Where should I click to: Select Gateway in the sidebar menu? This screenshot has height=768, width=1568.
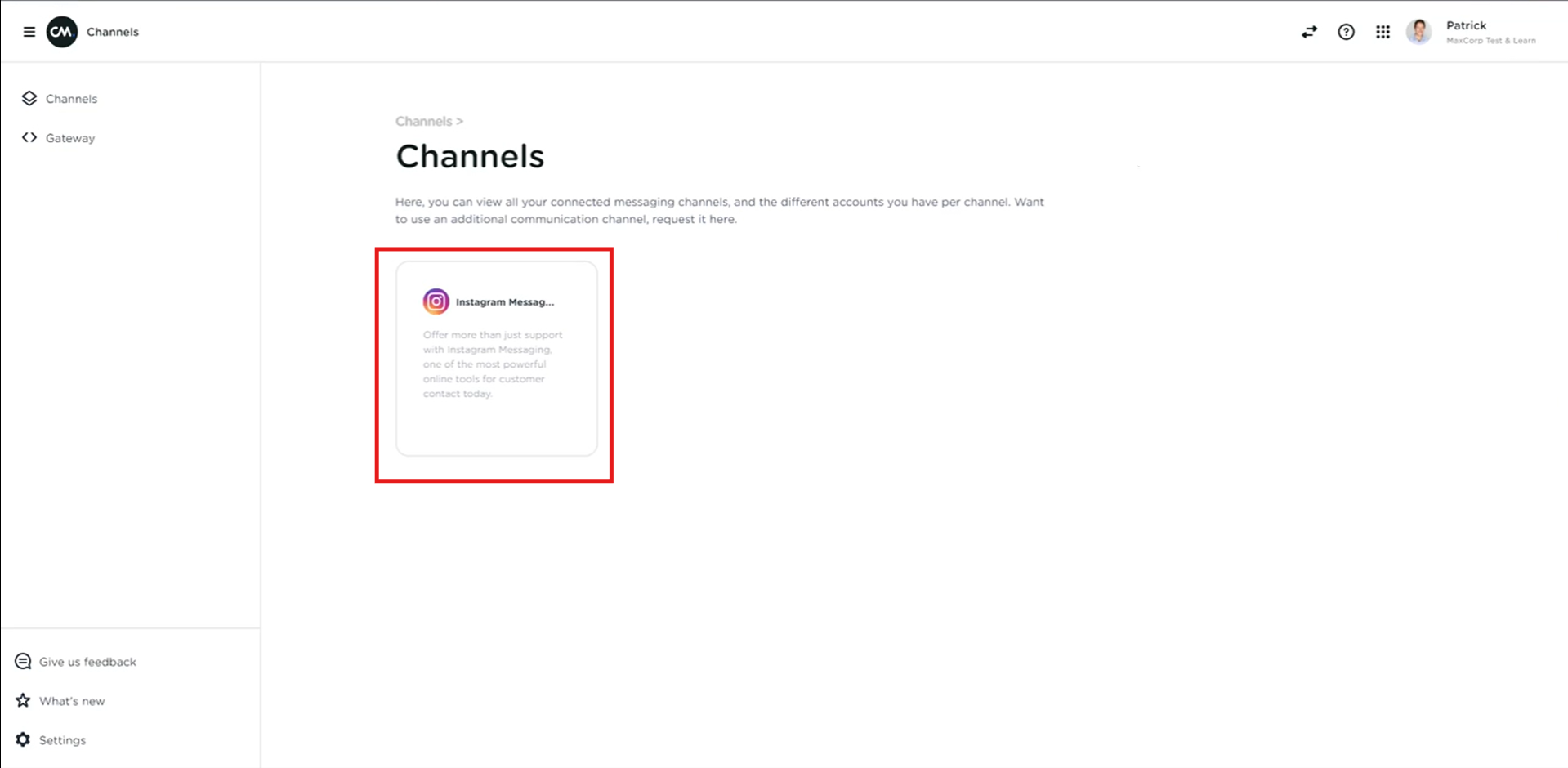pyautogui.click(x=70, y=138)
